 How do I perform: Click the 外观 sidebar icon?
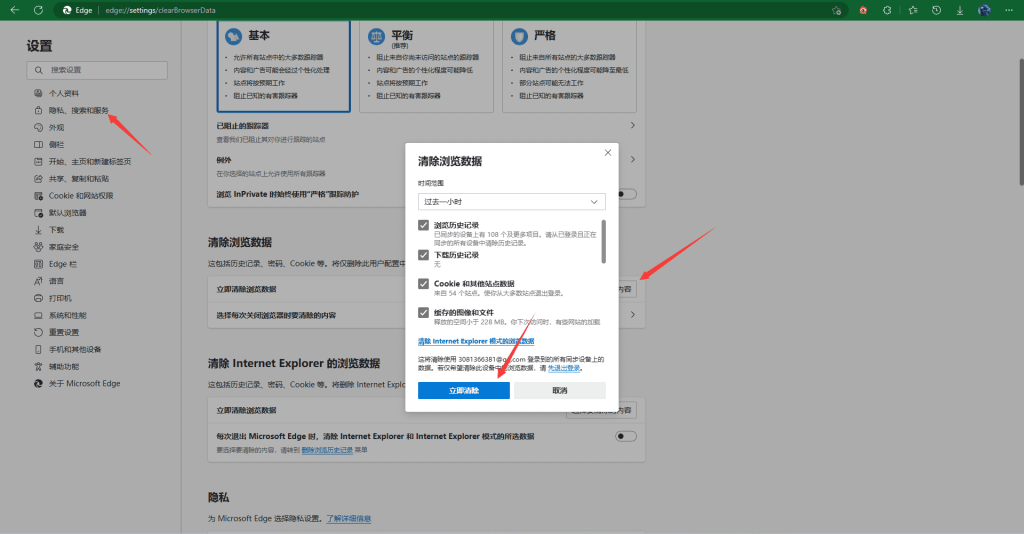tap(39, 127)
